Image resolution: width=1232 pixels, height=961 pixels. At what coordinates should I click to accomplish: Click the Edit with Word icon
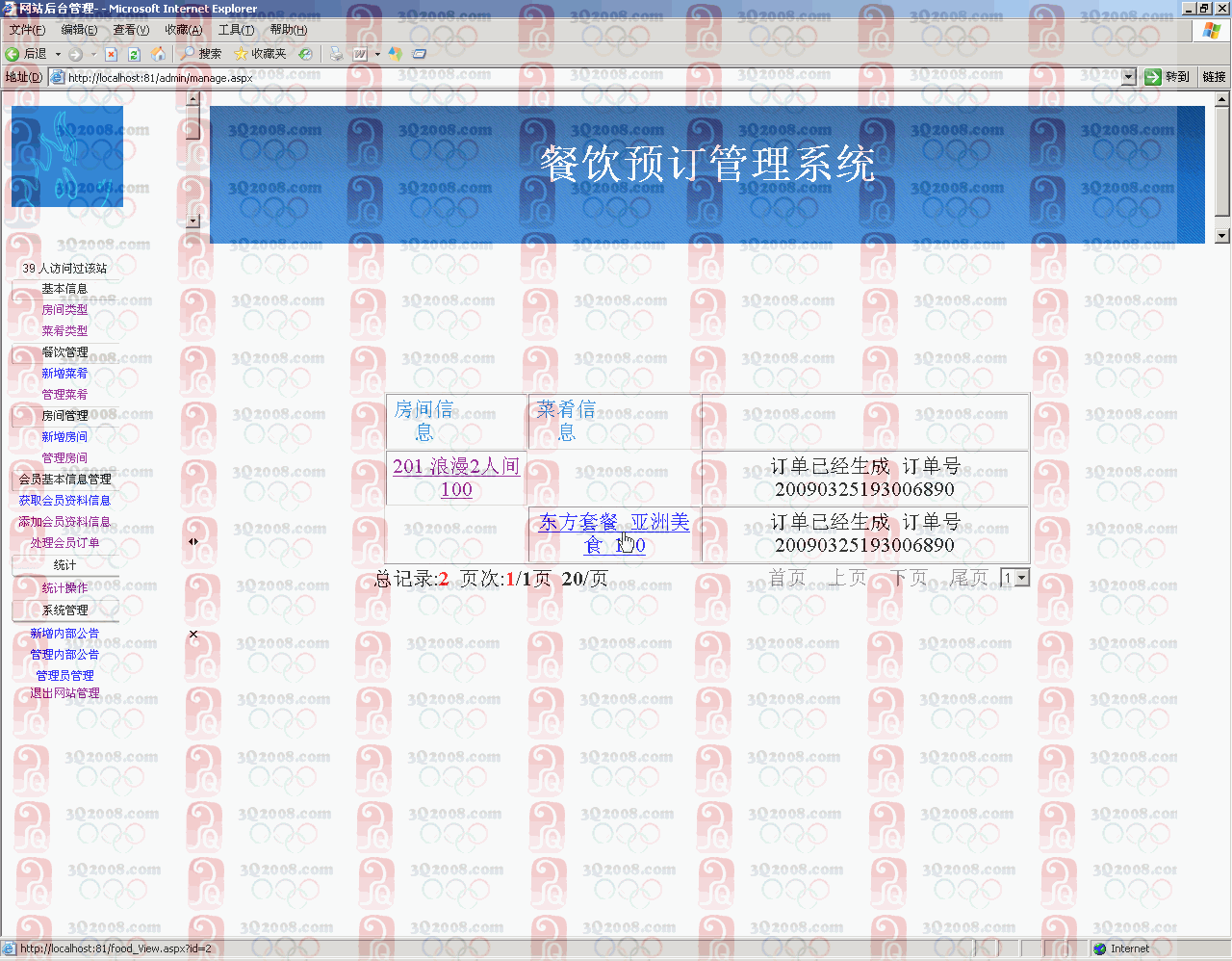point(360,54)
